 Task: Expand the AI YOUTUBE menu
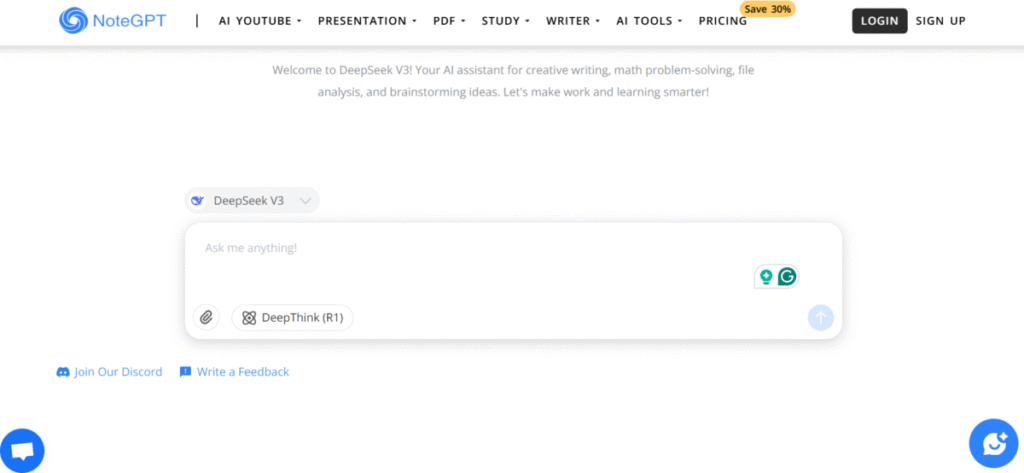coord(260,21)
